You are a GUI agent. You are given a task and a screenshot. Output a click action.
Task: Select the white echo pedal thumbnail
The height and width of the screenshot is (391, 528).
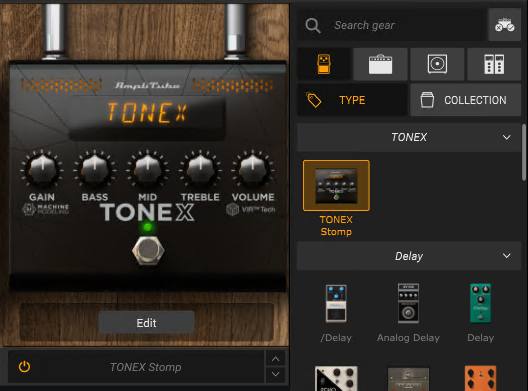pyautogui.click(x=336, y=378)
